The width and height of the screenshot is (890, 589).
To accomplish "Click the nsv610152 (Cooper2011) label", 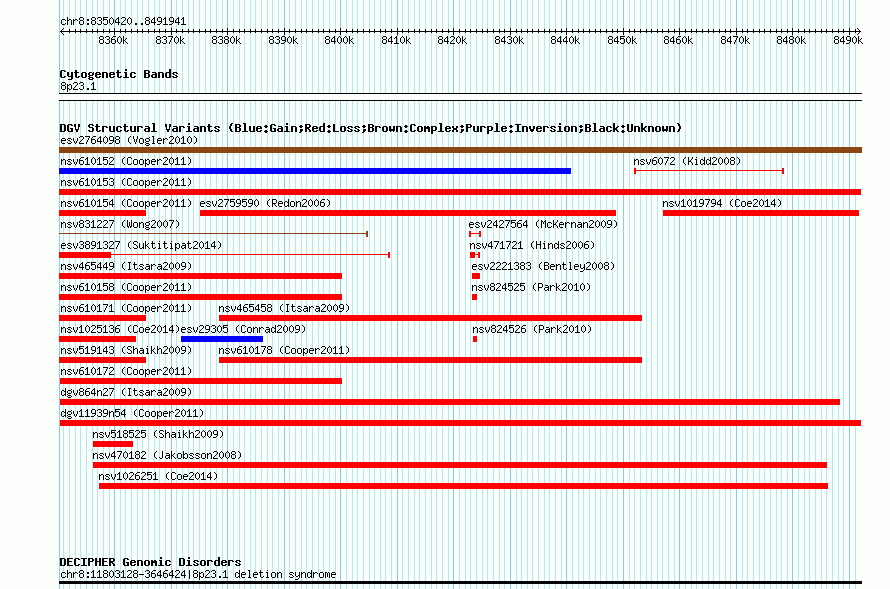I will tap(126, 161).
